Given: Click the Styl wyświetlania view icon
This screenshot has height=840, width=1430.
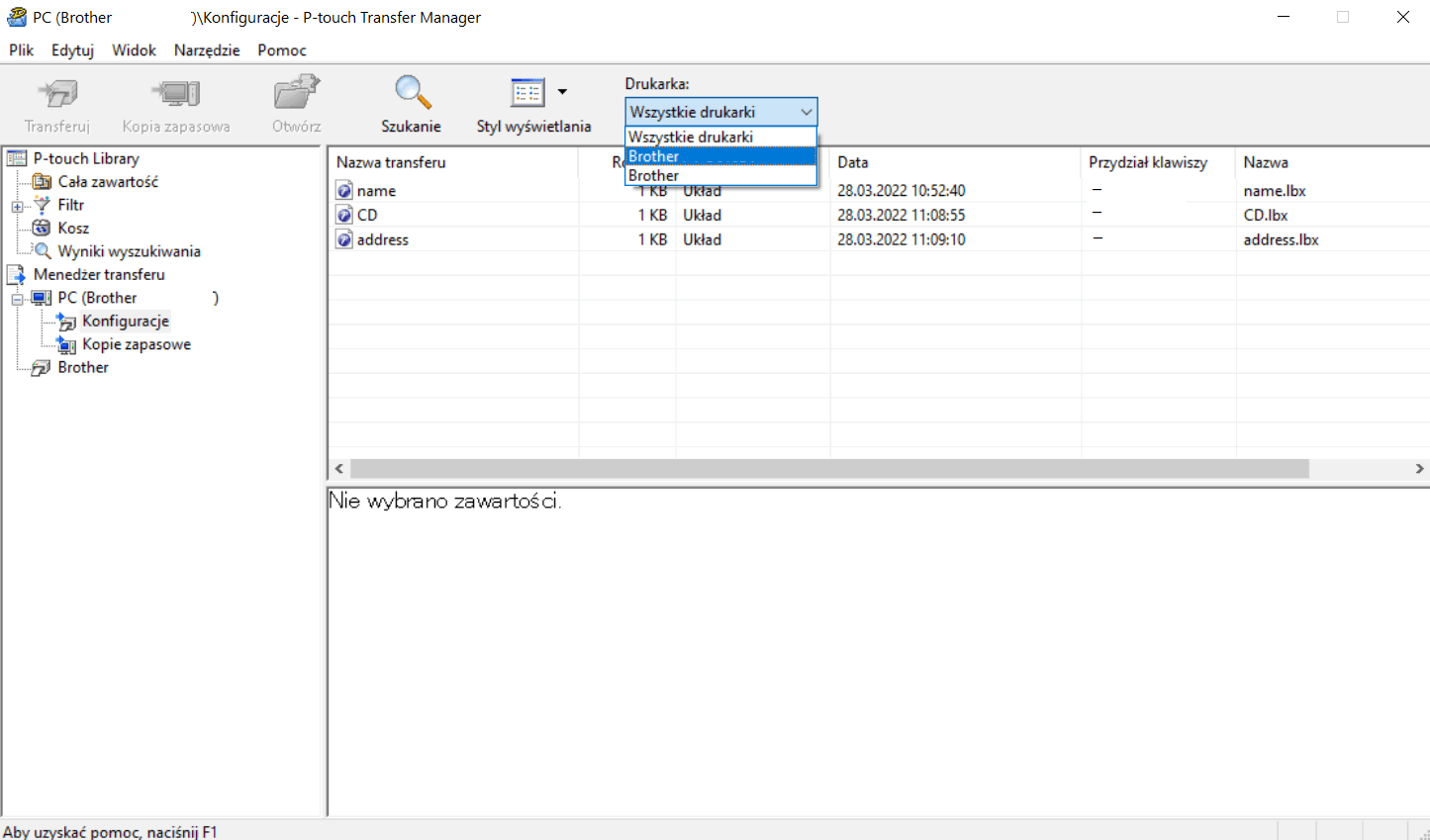Looking at the screenshot, I should [527, 93].
